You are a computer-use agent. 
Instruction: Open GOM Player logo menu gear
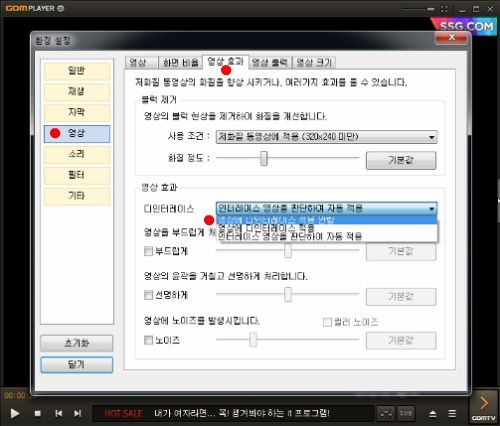pyautogui.click(x=61, y=8)
